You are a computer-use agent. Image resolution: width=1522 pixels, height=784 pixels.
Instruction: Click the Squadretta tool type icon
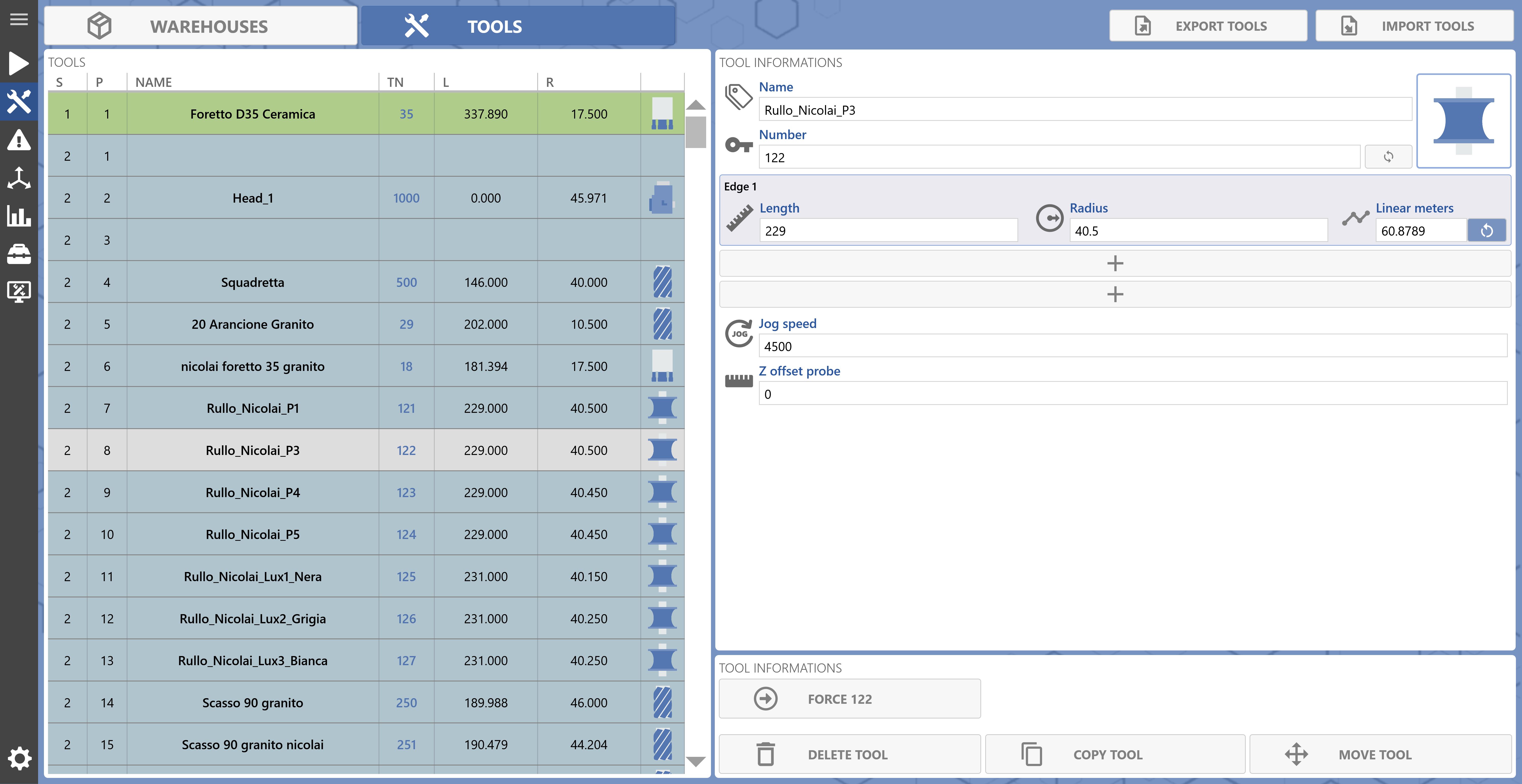coord(662,282)
